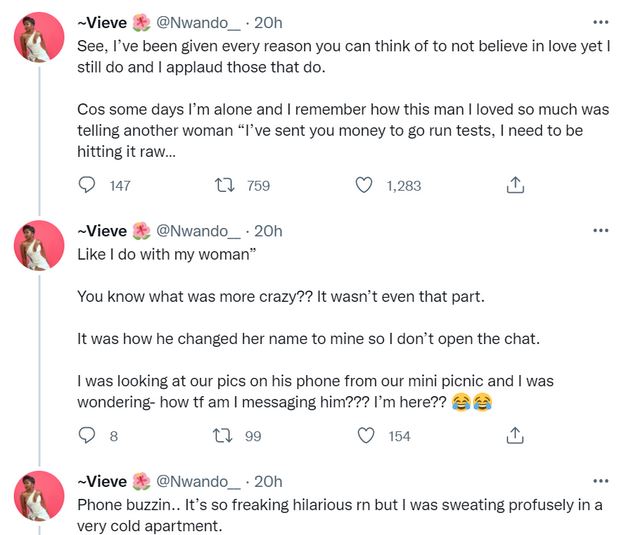Open the 20h timestamp on the third tweet
626x535 pixels.
tap(268, 481)
